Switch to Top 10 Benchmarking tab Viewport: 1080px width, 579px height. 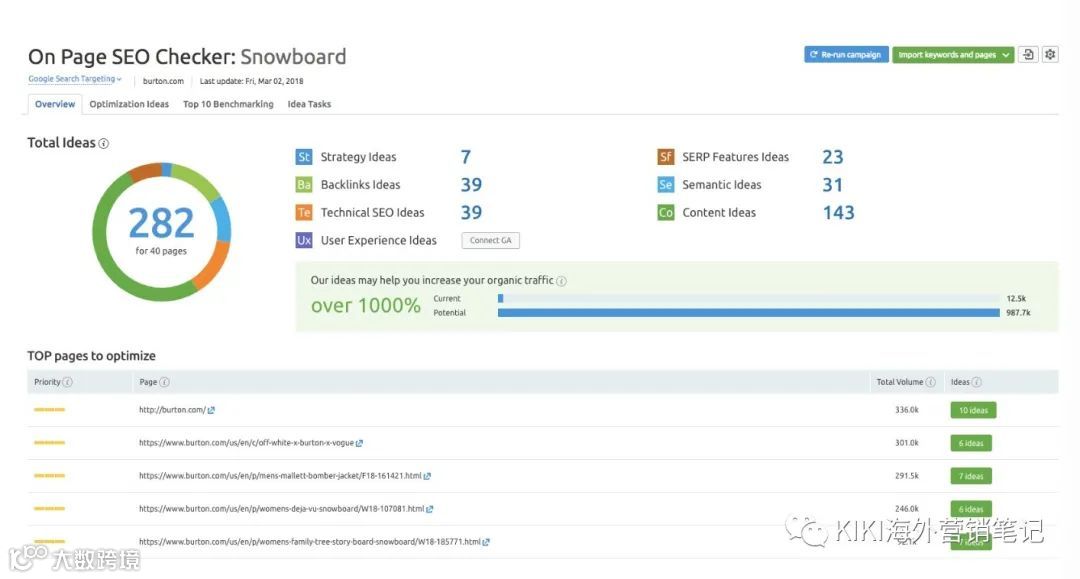pyautogui.click(x=228, y=104)
